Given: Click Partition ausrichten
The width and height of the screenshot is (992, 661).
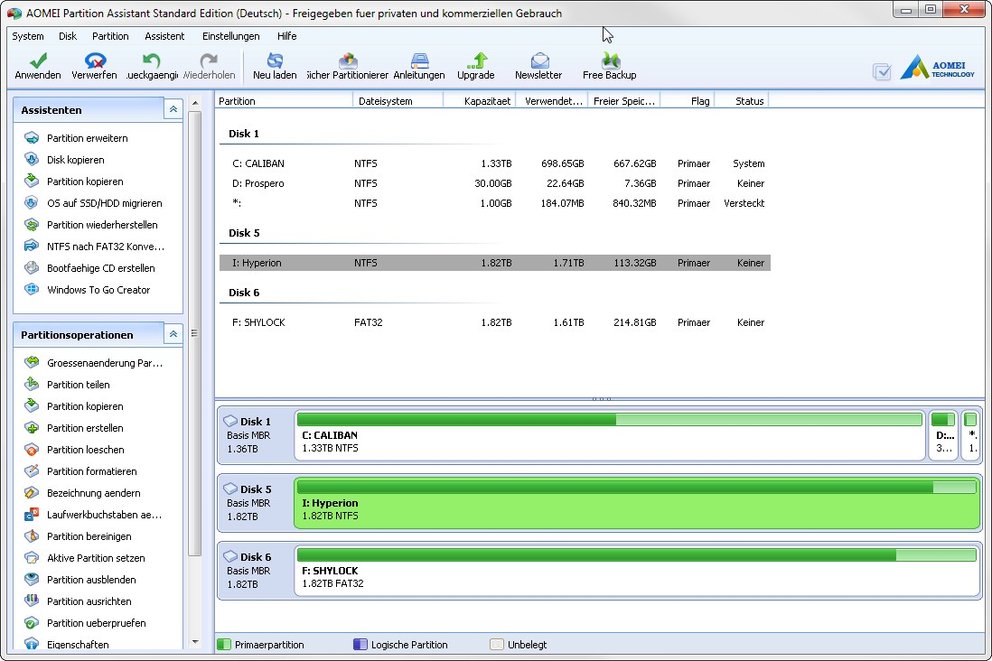Looking at the screenshot, I should click(x=89, y=601).
